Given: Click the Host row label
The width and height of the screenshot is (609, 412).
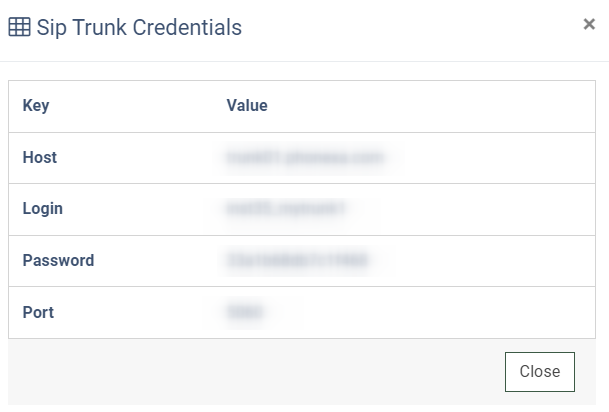Looking at the screenshot, I should click(40, 157).
